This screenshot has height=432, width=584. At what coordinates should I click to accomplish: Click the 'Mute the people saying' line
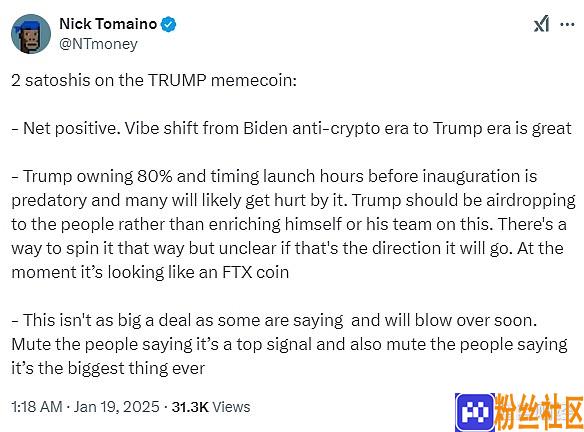pos(289,344)
